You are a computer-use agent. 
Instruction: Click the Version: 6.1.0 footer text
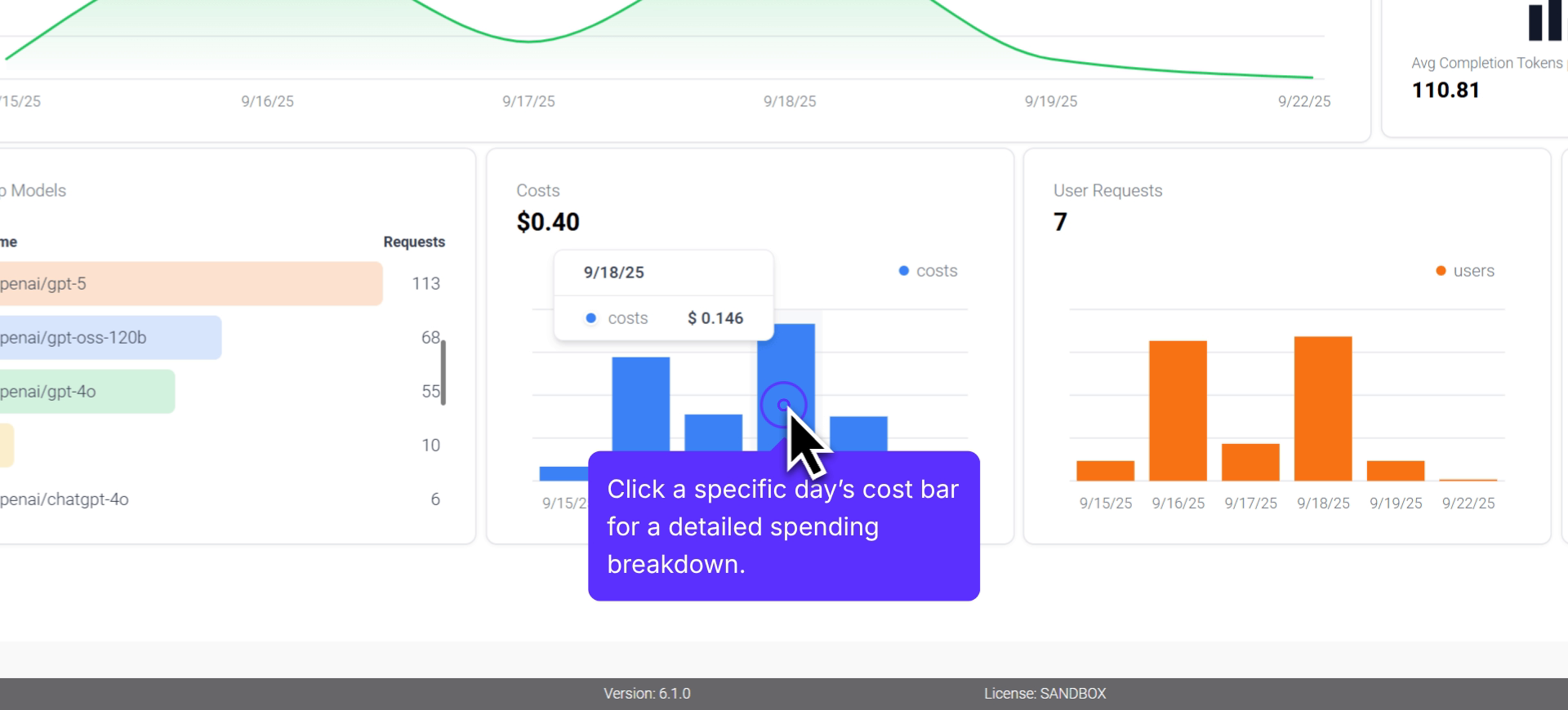647,694
